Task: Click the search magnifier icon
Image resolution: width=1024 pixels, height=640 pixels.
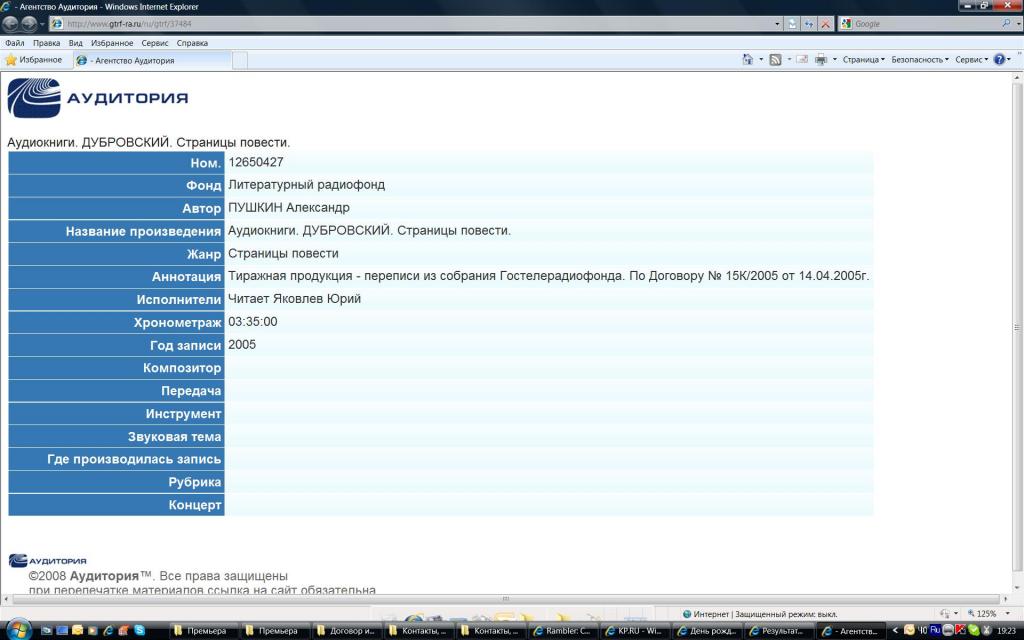Action: (1006, 24)
